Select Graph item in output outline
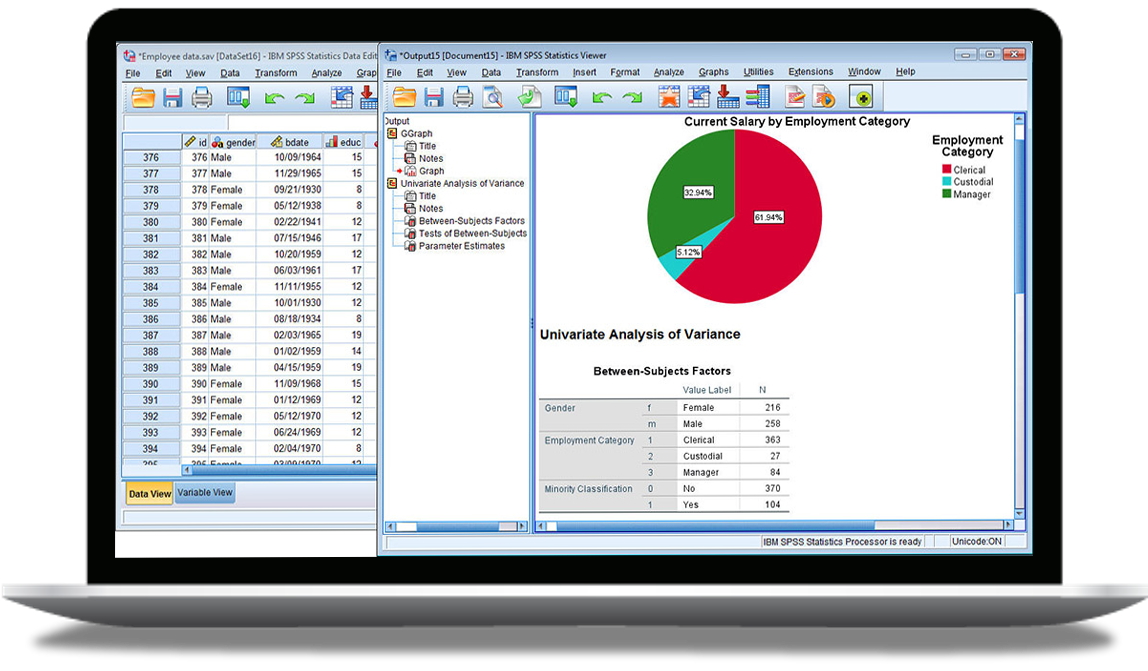The height and width of the screenshot is (671, 1148). coord(431,171)
